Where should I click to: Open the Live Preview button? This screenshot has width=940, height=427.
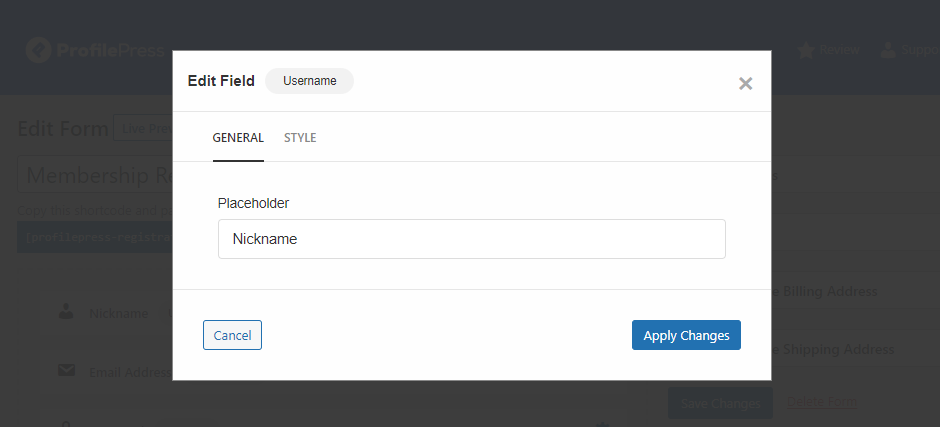point(142,129)
